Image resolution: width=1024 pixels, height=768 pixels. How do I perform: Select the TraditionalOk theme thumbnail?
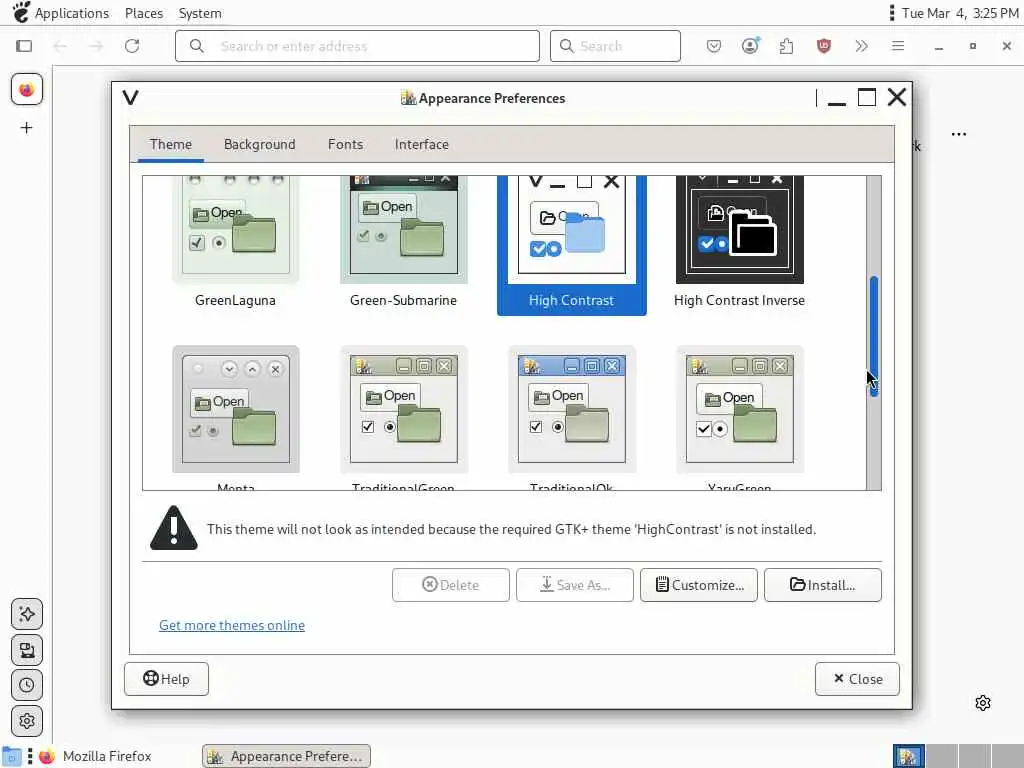571,409
